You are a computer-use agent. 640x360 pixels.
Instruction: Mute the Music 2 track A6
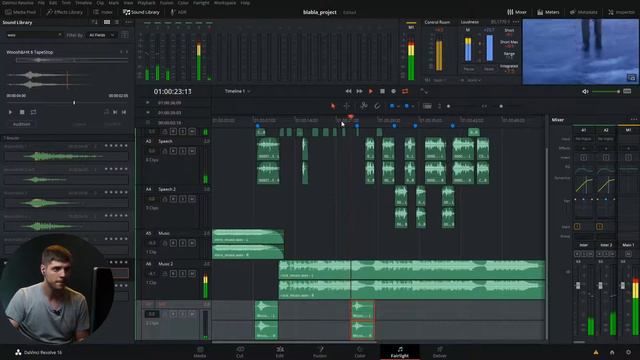tap(192, 273)
